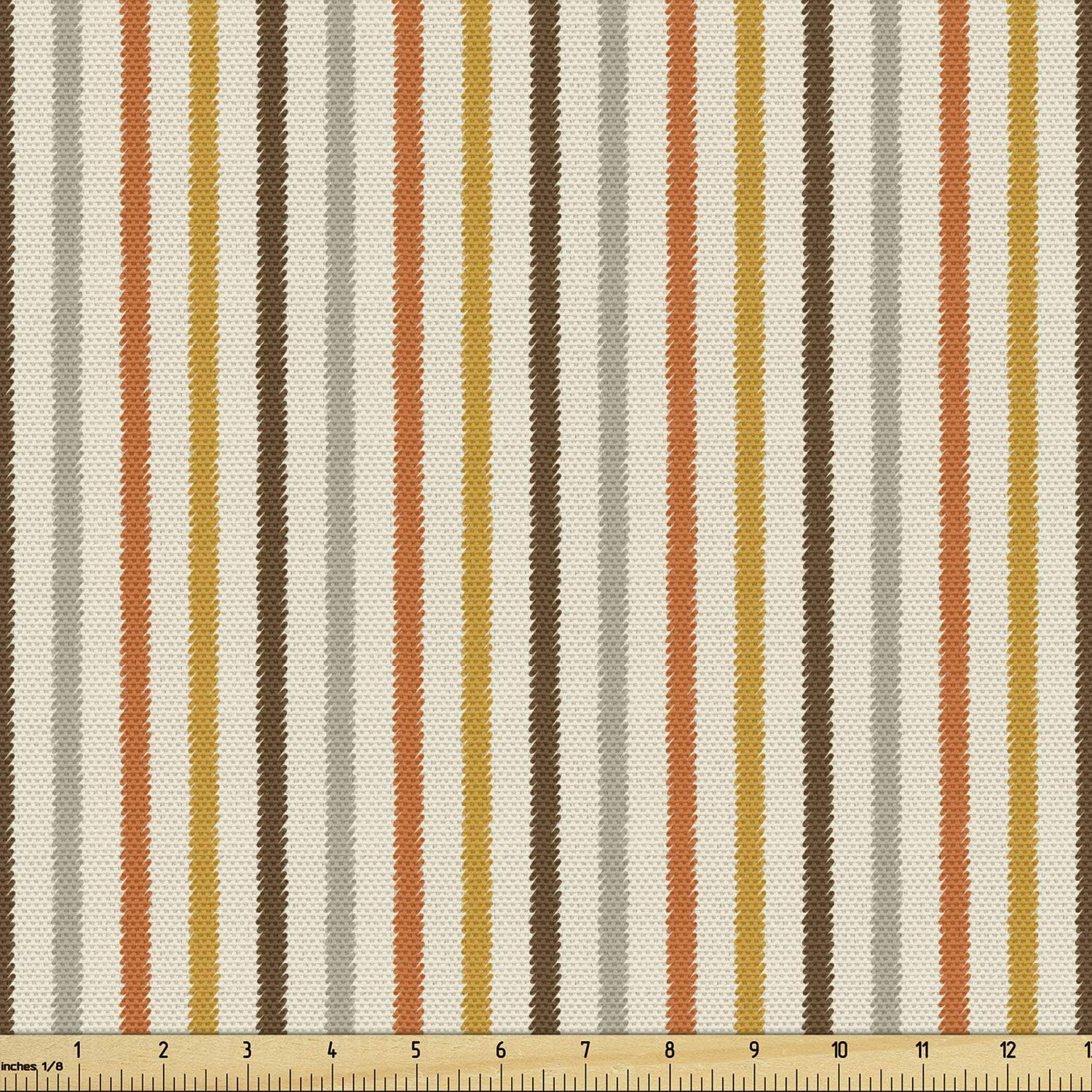Click the number 11 on the ruler
This screenshot has width=1092, height=1092.
tap(922, 1049)
